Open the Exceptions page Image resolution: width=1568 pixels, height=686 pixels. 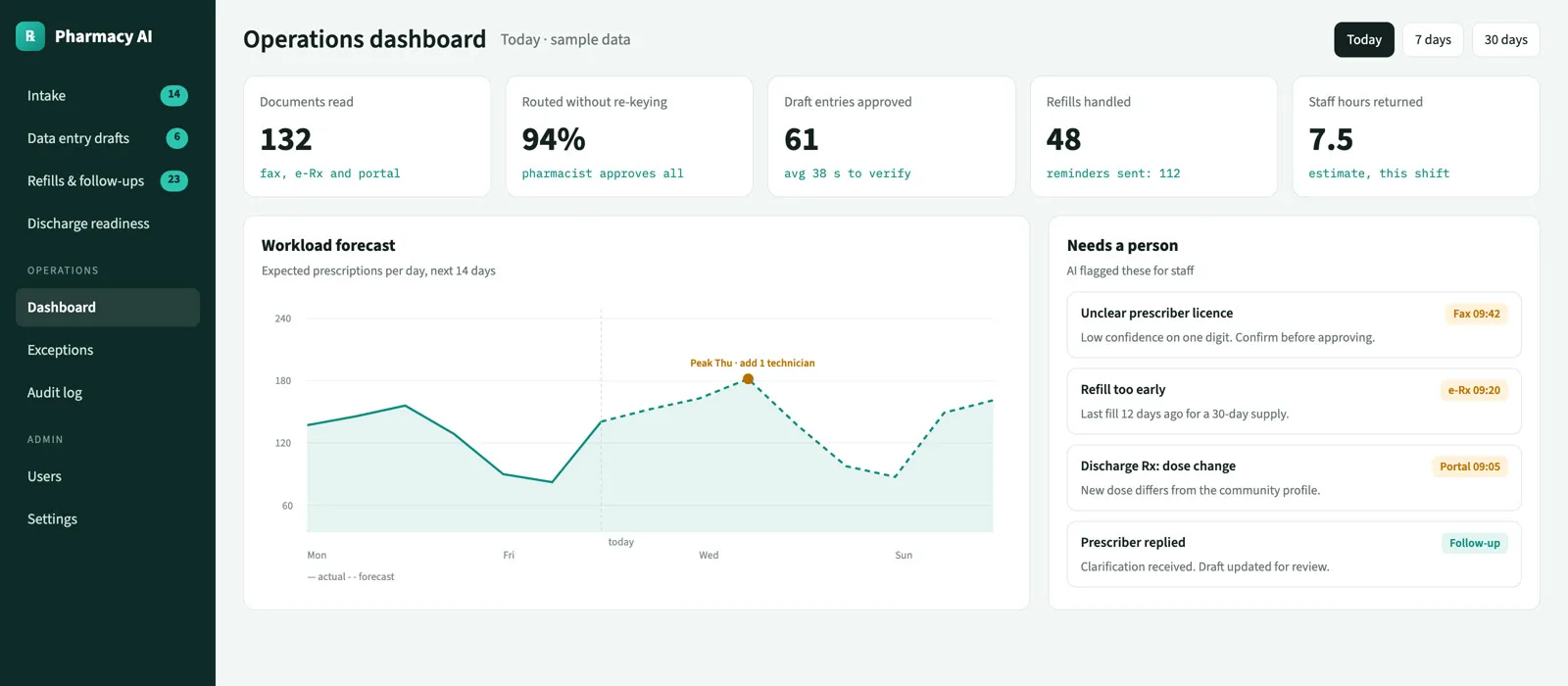(x=108, y=350)
